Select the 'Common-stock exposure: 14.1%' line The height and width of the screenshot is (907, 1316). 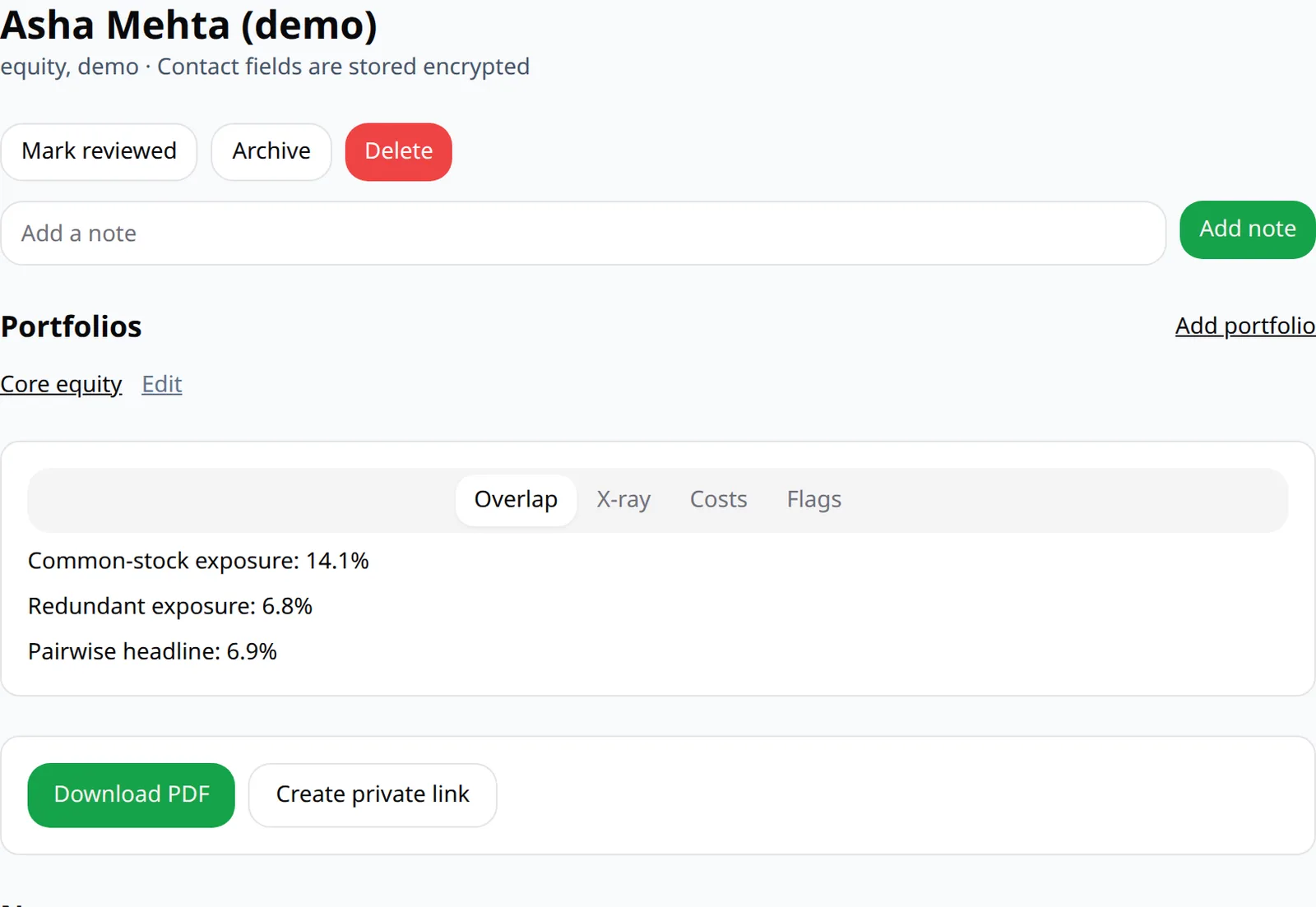tap(198, 561)
